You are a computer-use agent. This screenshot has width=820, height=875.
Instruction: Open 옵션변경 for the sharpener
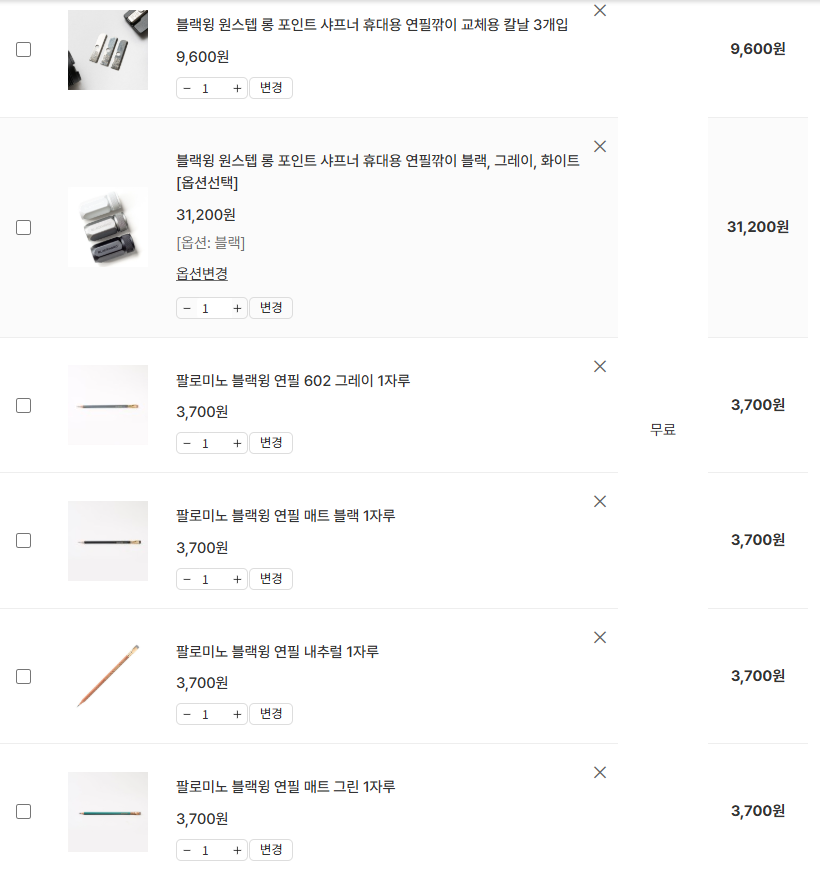click(x=202, y=274)
